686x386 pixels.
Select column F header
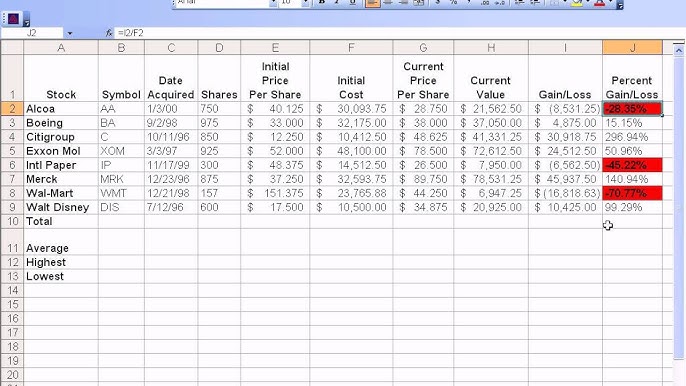tap(351, 47)
